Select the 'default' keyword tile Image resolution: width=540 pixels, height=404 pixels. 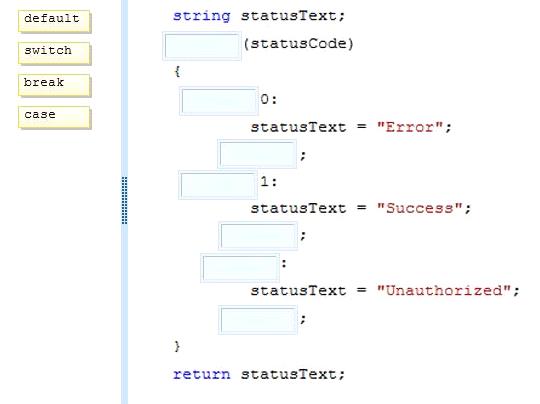coord(54,21)
